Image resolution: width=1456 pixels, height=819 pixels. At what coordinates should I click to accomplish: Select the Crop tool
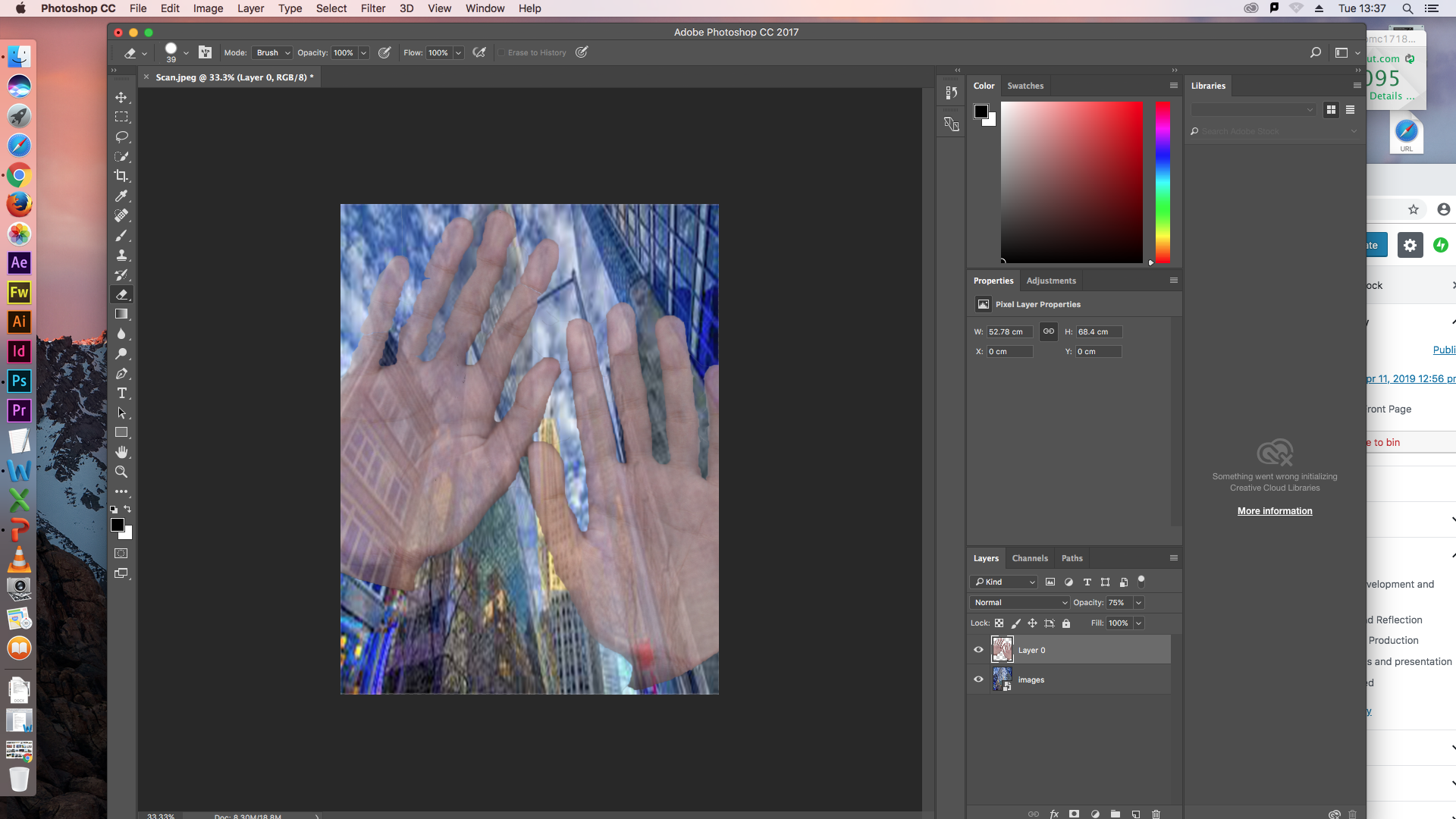coord(121,176)
